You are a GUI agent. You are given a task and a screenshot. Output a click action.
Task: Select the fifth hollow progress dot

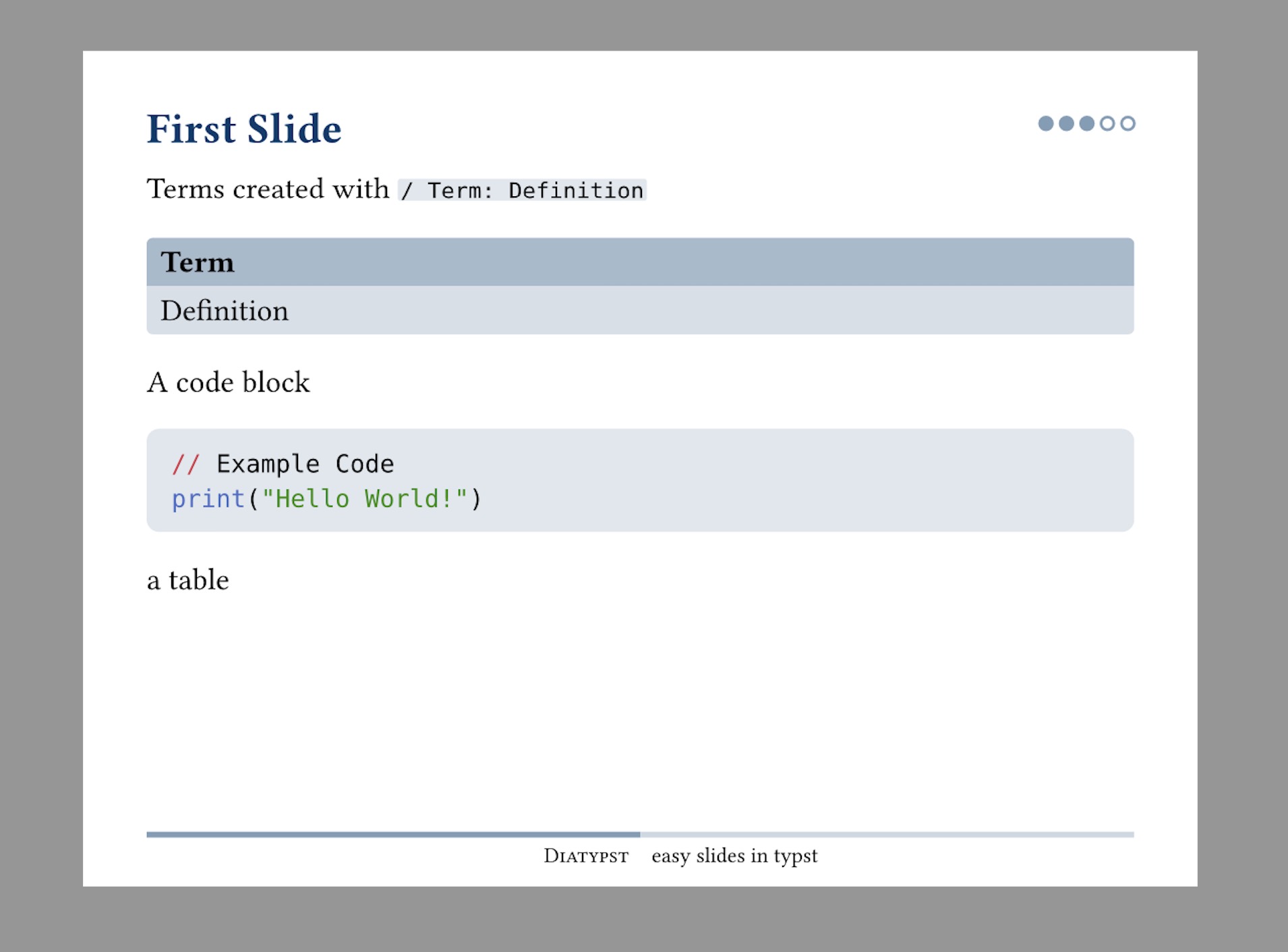click(x=1128, y=123)
